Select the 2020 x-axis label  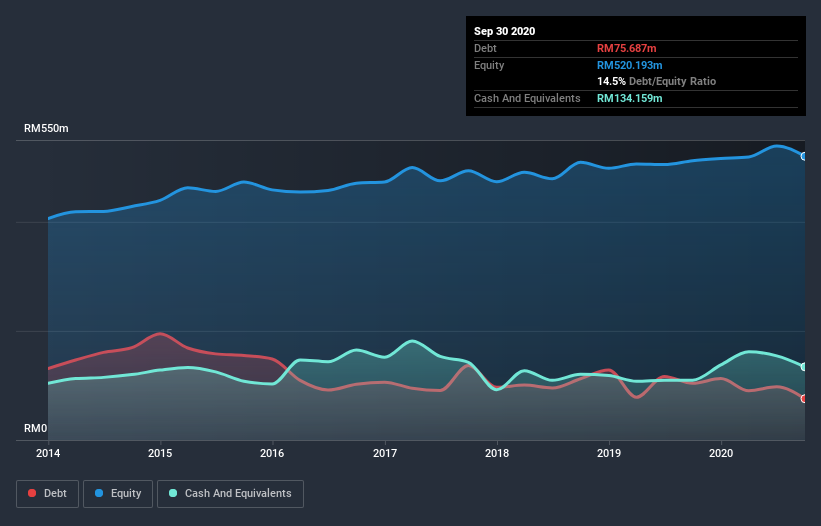[x=721, y=453]
